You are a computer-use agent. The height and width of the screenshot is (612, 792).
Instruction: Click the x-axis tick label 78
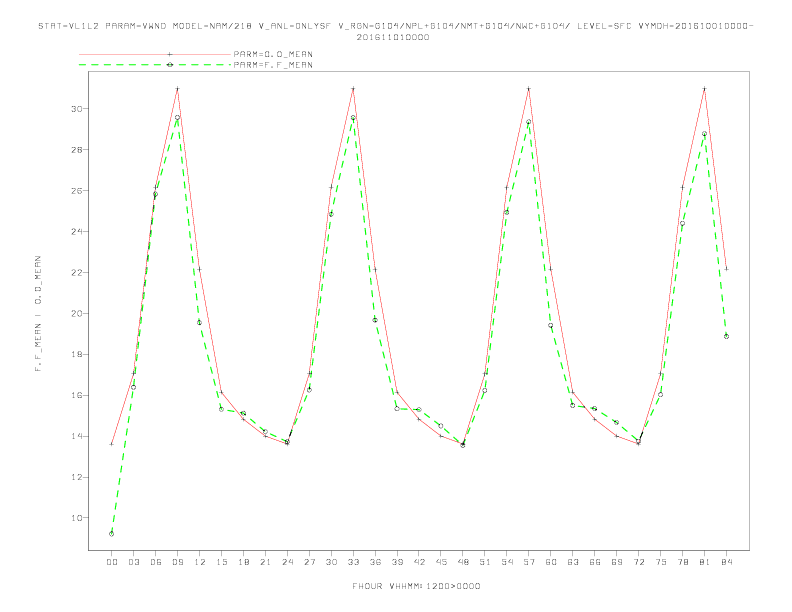pyautogui.click(x=683, y=562)
